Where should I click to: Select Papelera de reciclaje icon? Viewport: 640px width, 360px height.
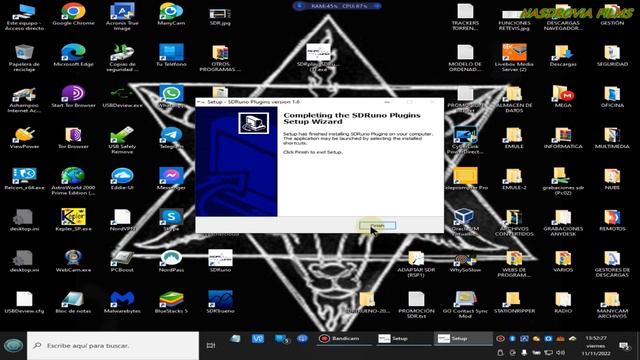[24, 58]
